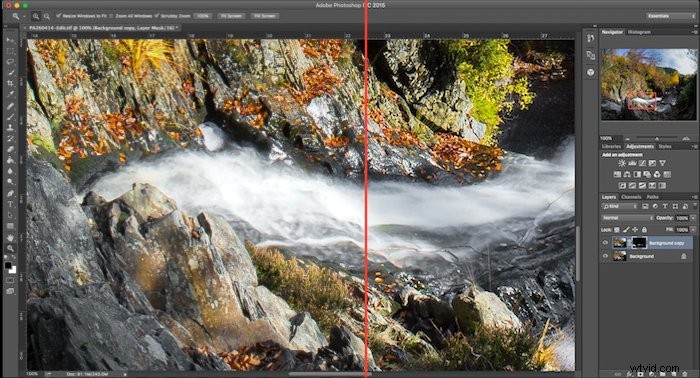700x378 pixels.
Task: Switch to the Paths tab
Action: 652,197
